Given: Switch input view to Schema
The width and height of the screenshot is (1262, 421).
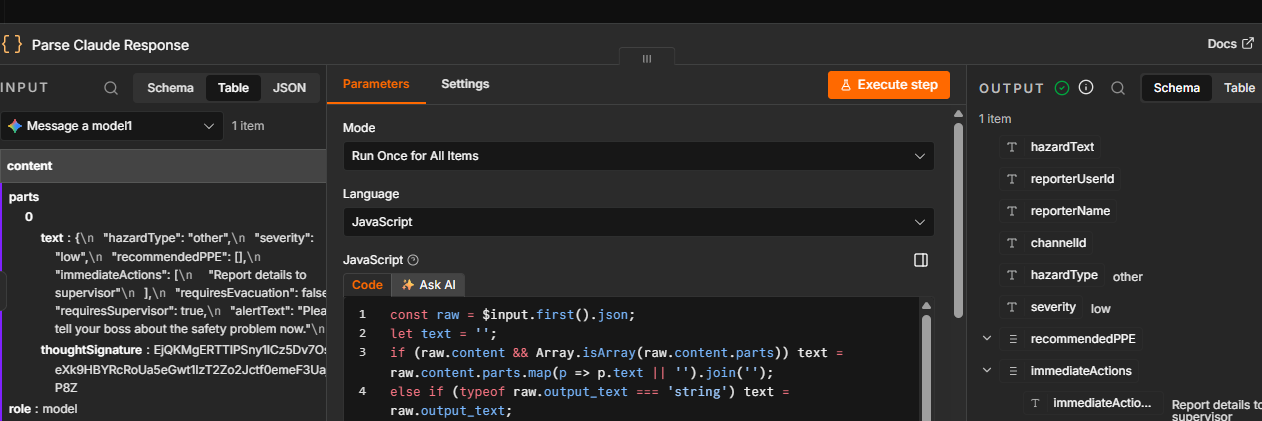Looking at the screenshot, I should click(170, 88).
